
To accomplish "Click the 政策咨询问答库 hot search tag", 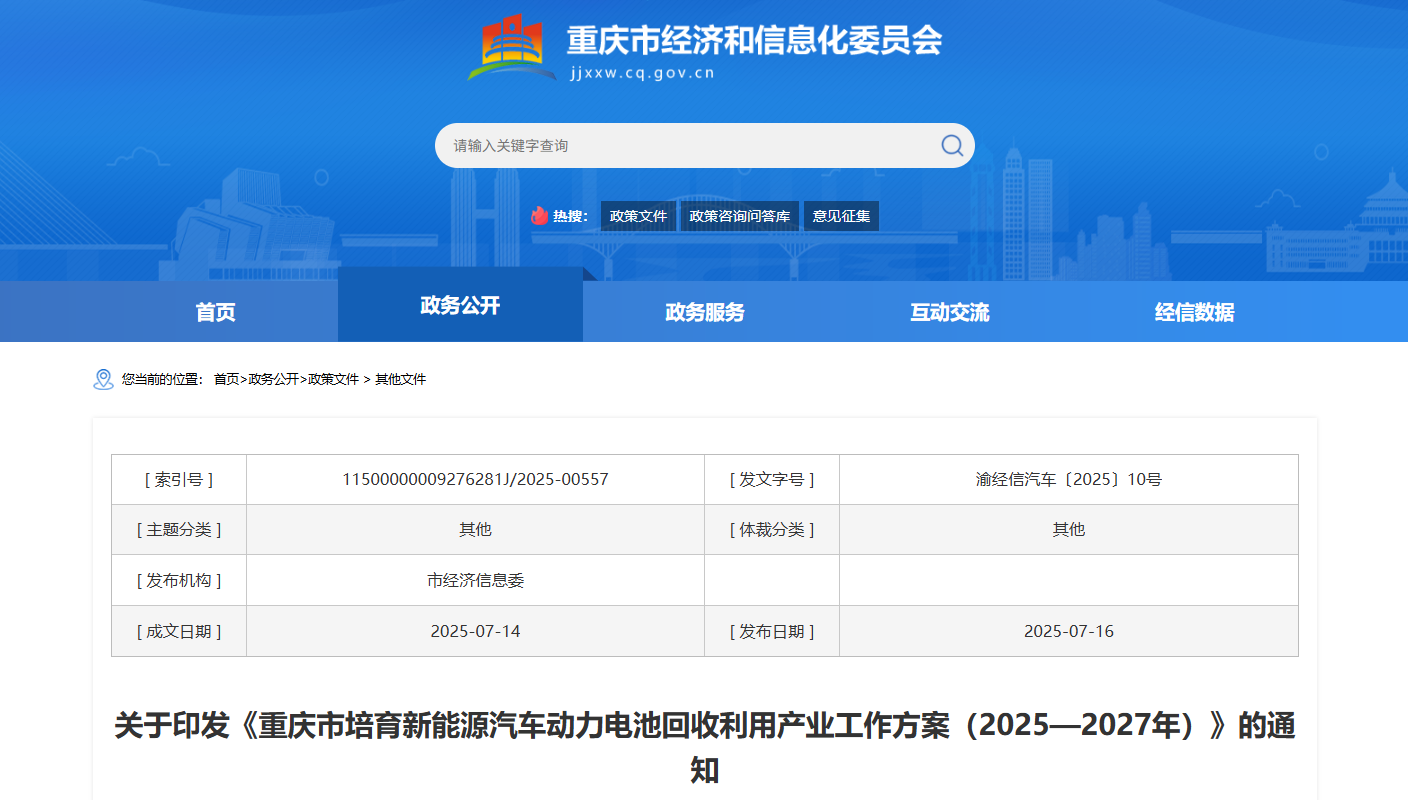I will [739, 216].
